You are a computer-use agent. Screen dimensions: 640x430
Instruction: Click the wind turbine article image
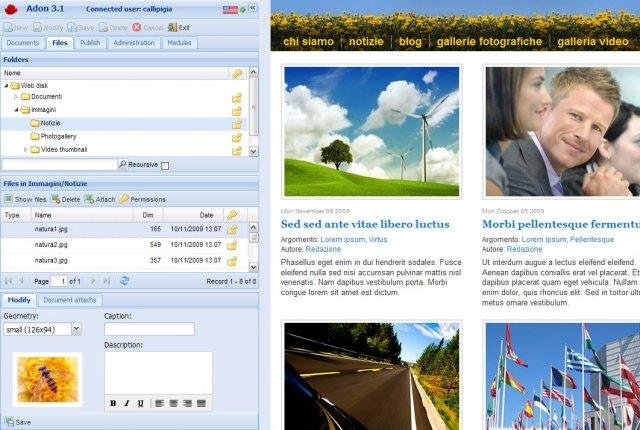(371, 131)
